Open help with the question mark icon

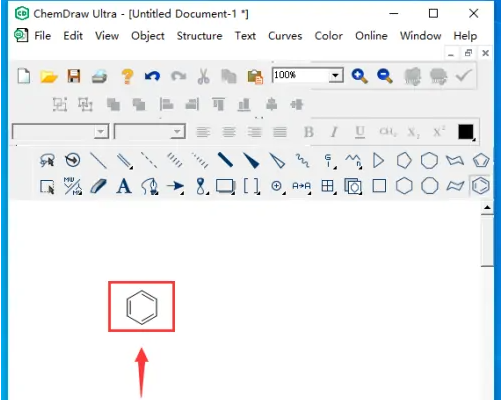pos(127,76)
